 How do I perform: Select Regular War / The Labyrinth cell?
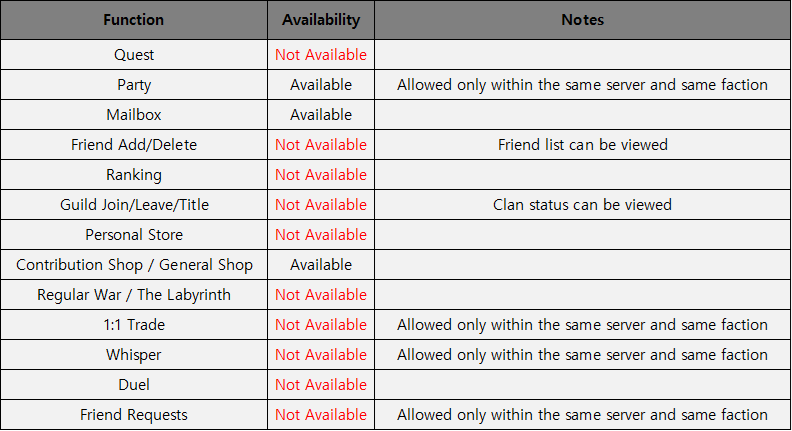pos(134,295)
